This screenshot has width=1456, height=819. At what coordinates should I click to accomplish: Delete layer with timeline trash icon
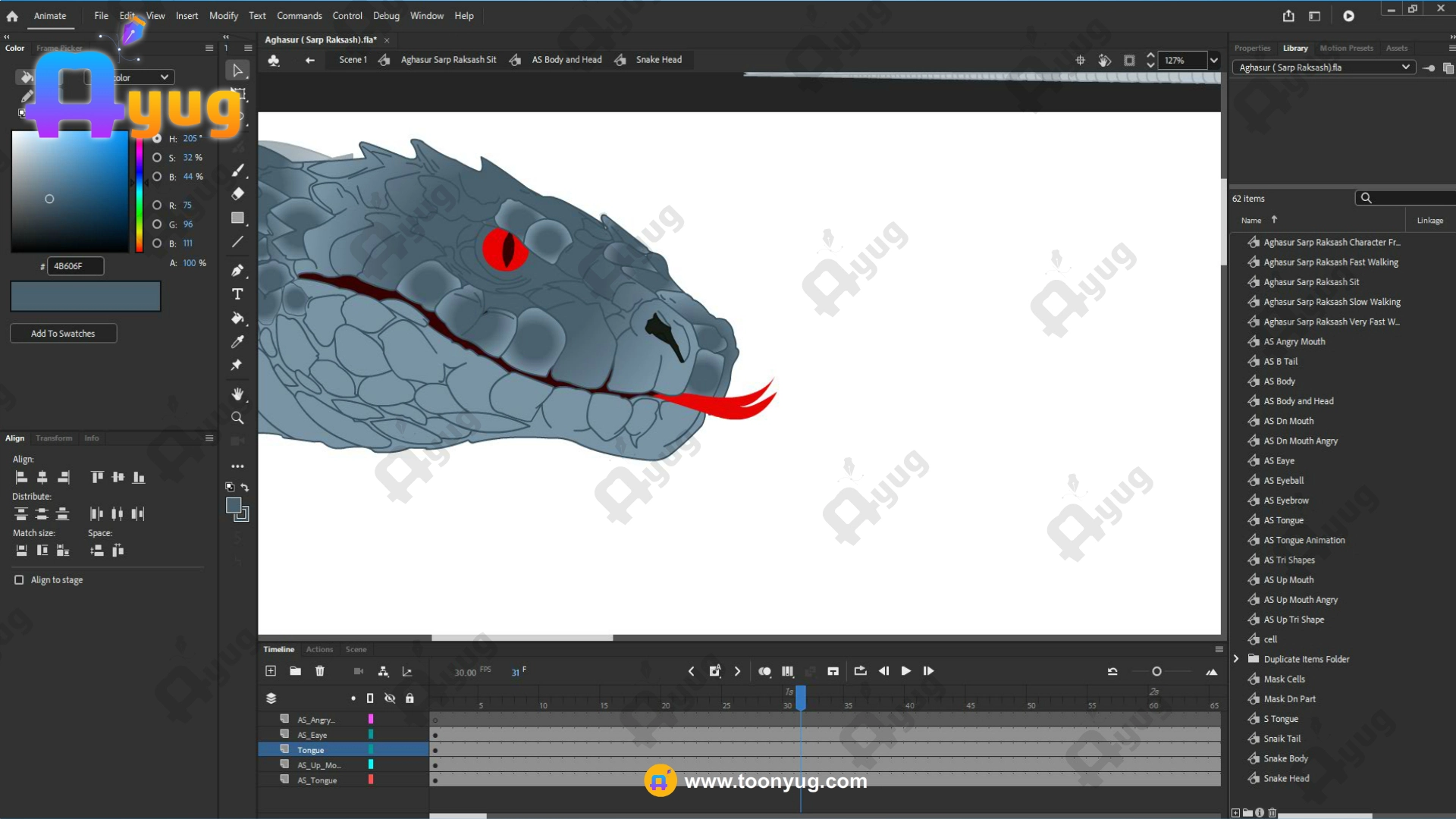(320, 671)
